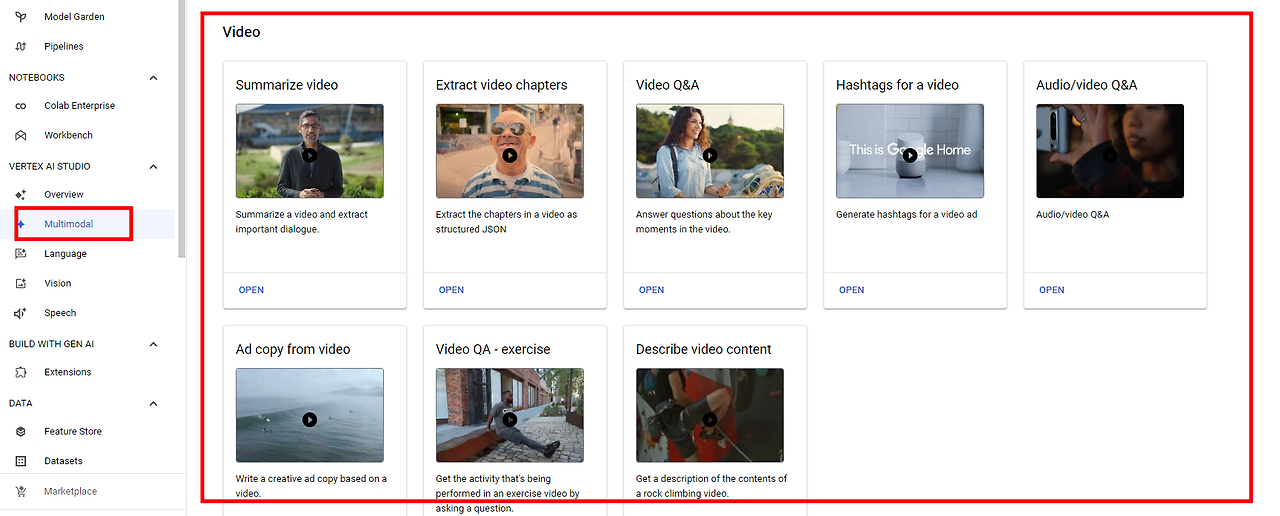The height and width of the screenshot is (516, 1280).
Task: Collapse the NOTEBOOKS section
Action: (153, 78)
